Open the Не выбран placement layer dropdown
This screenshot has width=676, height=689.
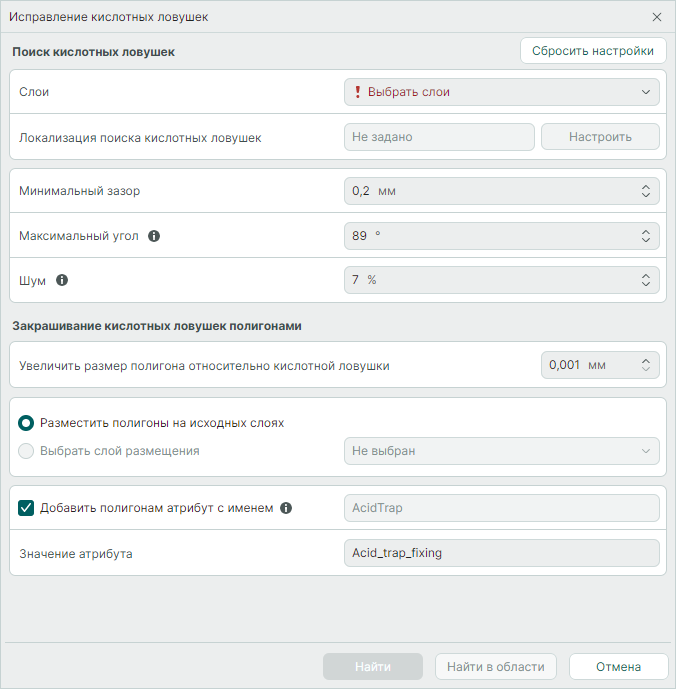501,451
